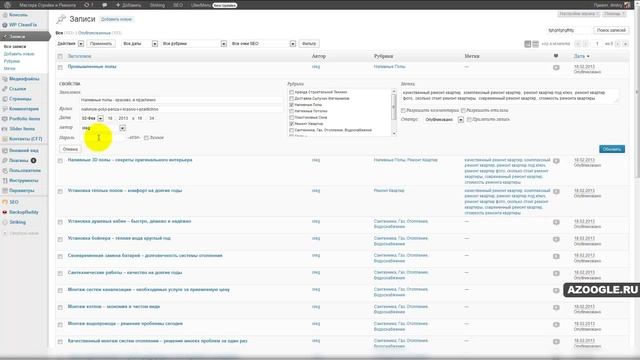Click the categories list scrollbar in quick edit
Screen dimensions: 640x360
[394, 112]
